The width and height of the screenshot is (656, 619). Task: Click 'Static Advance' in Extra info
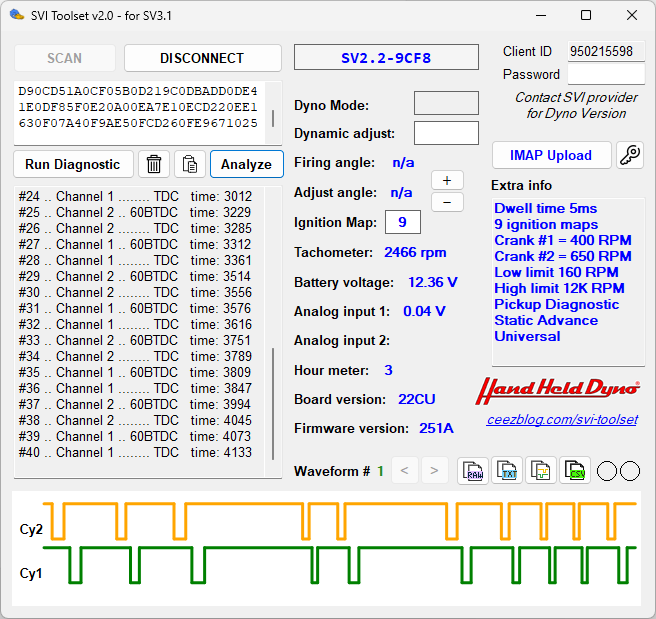(546, 320)
